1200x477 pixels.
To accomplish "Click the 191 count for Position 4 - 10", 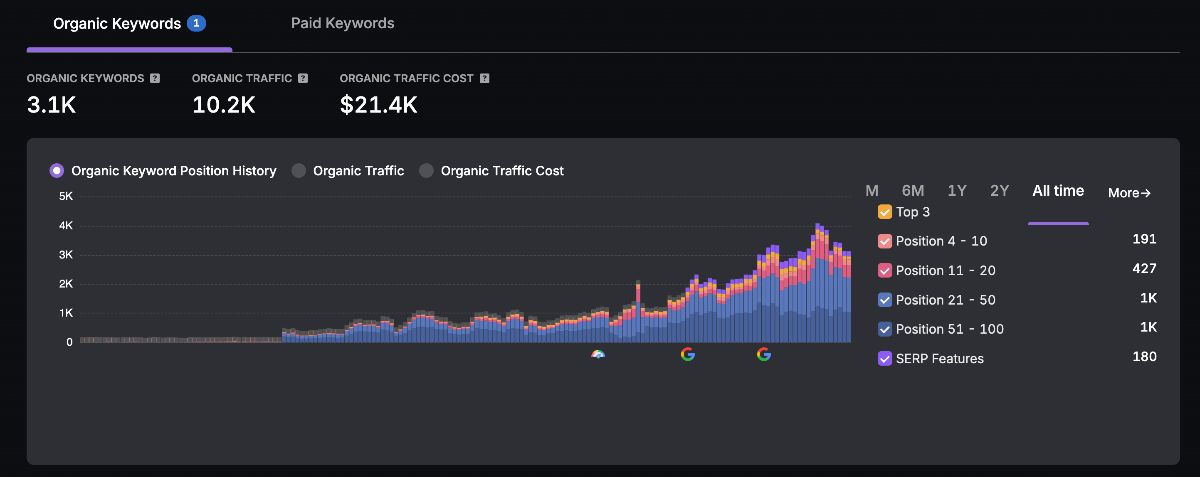I will pos(1145,239).
